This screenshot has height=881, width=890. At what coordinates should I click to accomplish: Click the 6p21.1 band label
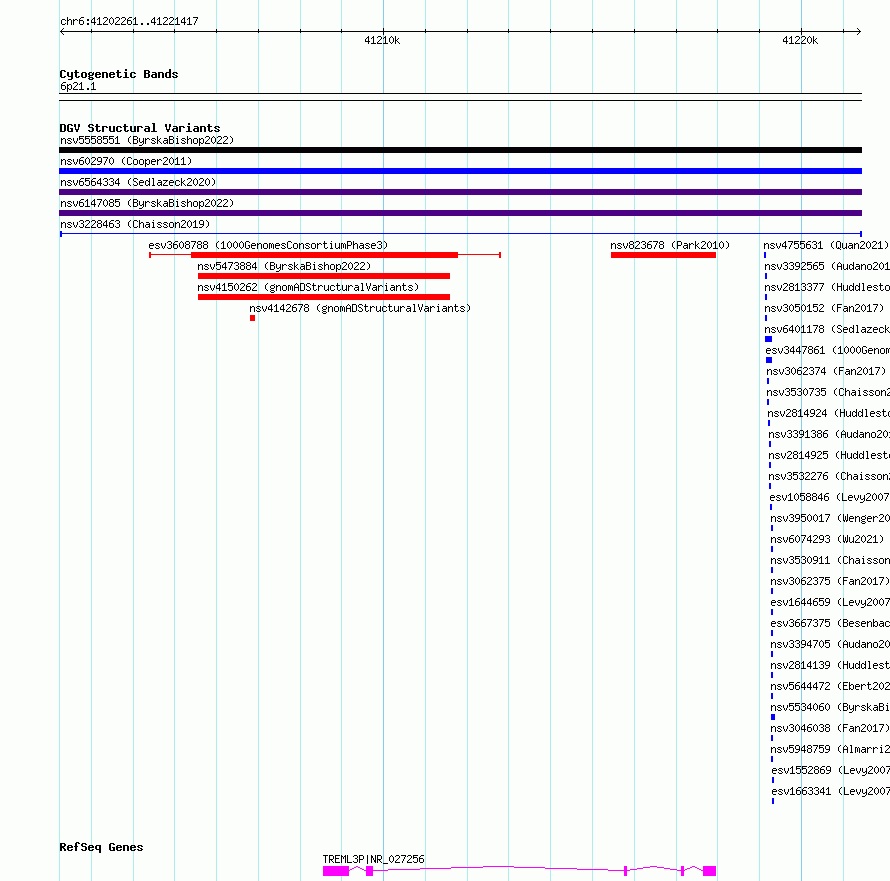click(78, 86)
